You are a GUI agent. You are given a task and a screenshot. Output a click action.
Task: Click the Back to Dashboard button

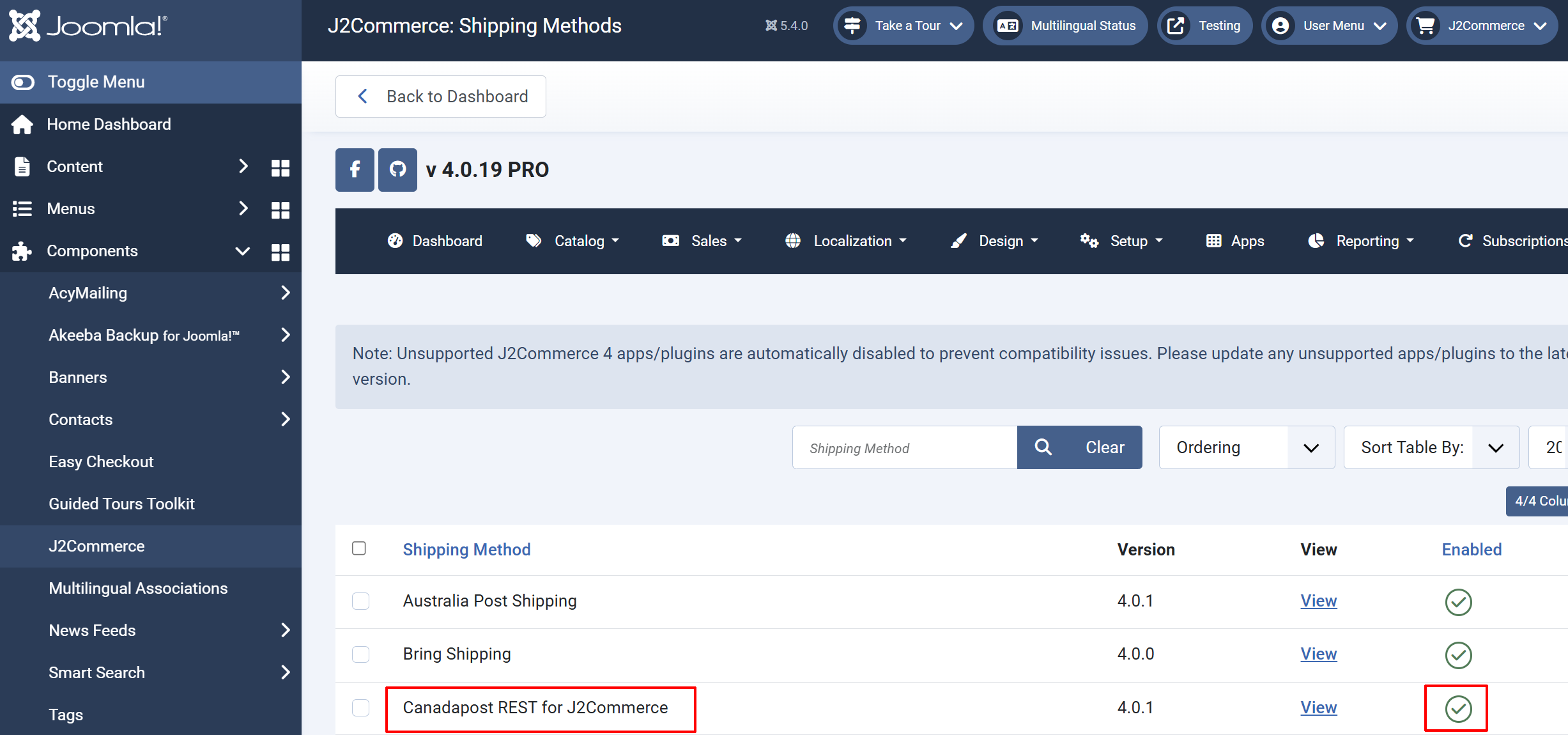pos(441,97)
